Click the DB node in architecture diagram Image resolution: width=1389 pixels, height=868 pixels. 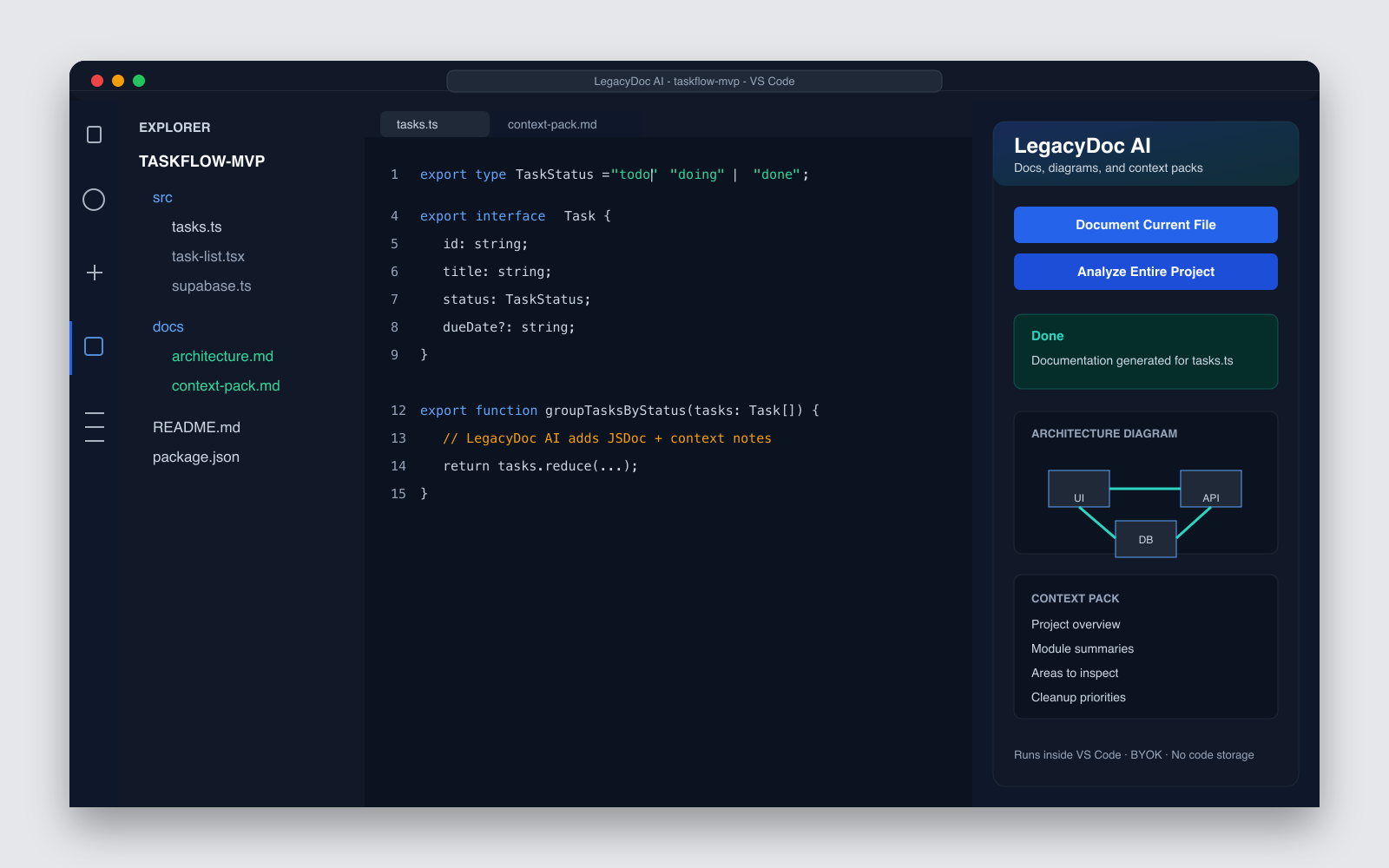coord(1146,539)
